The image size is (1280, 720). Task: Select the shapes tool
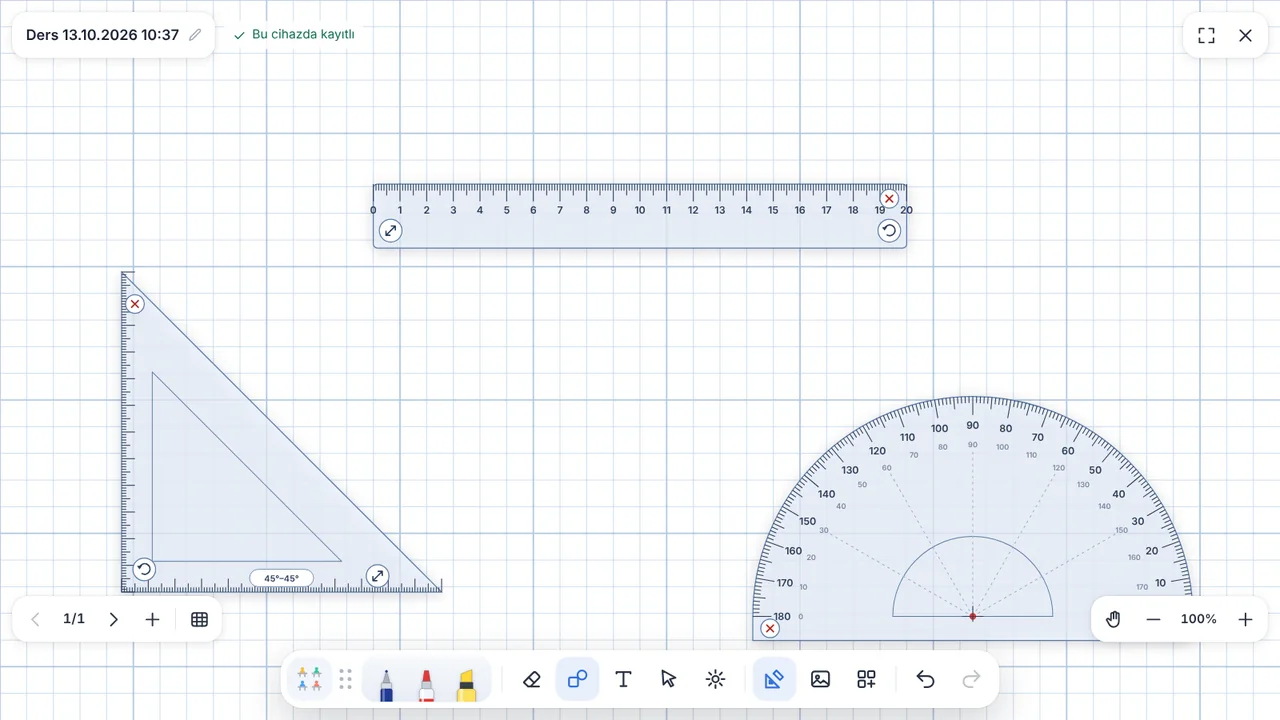point(577,680)
